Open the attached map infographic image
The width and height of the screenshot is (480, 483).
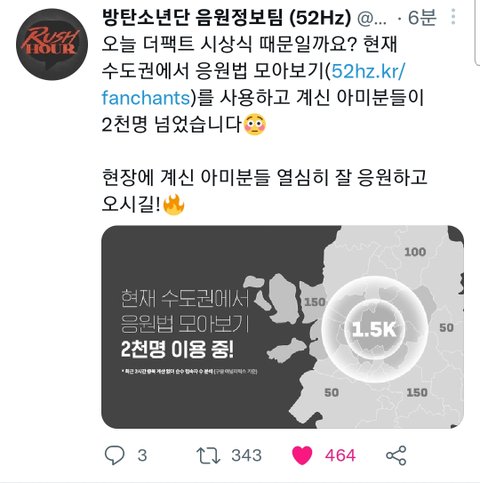coord(283,327)
